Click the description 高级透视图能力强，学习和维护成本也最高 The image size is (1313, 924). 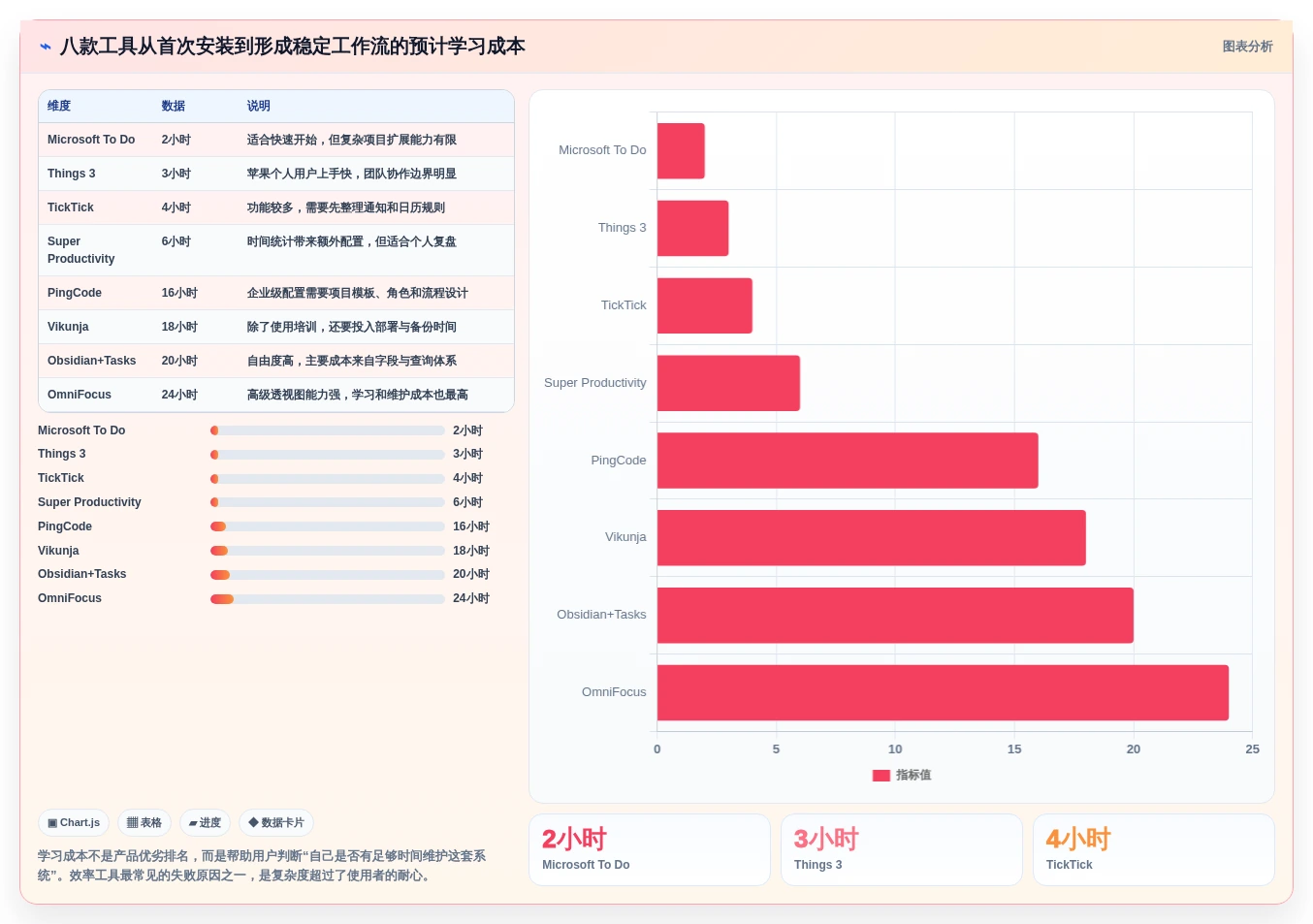[x=358, y=395]
